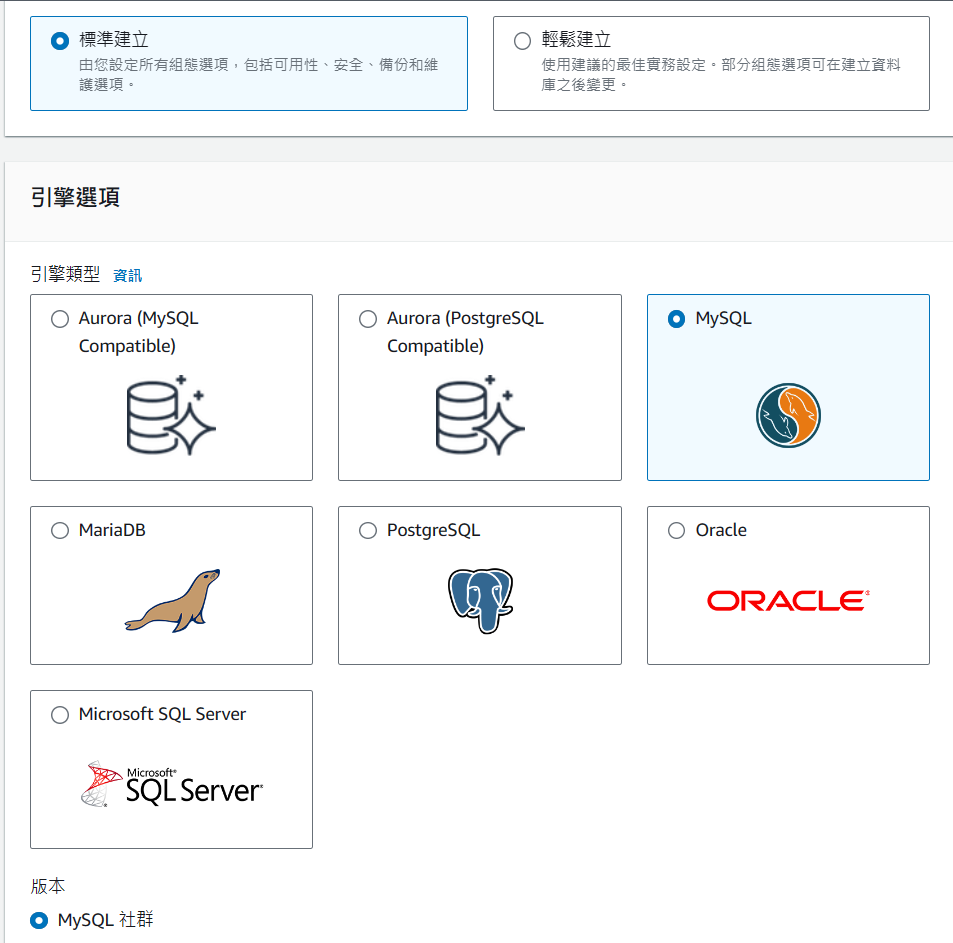
Task: Click the Microsoft SQL Server logo
Action: coord(171,784)
